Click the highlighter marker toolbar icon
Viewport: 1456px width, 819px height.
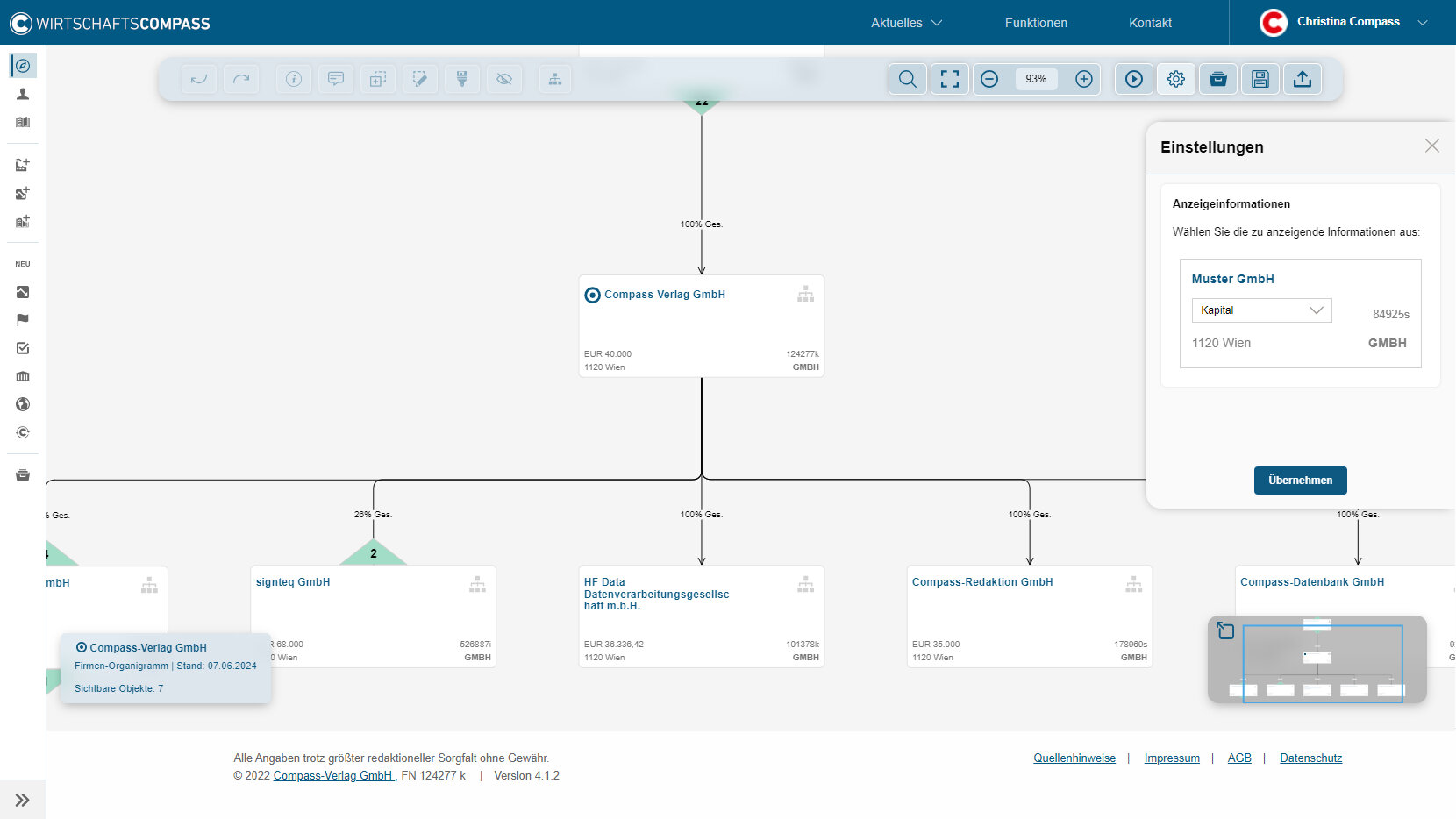[462, 79]
